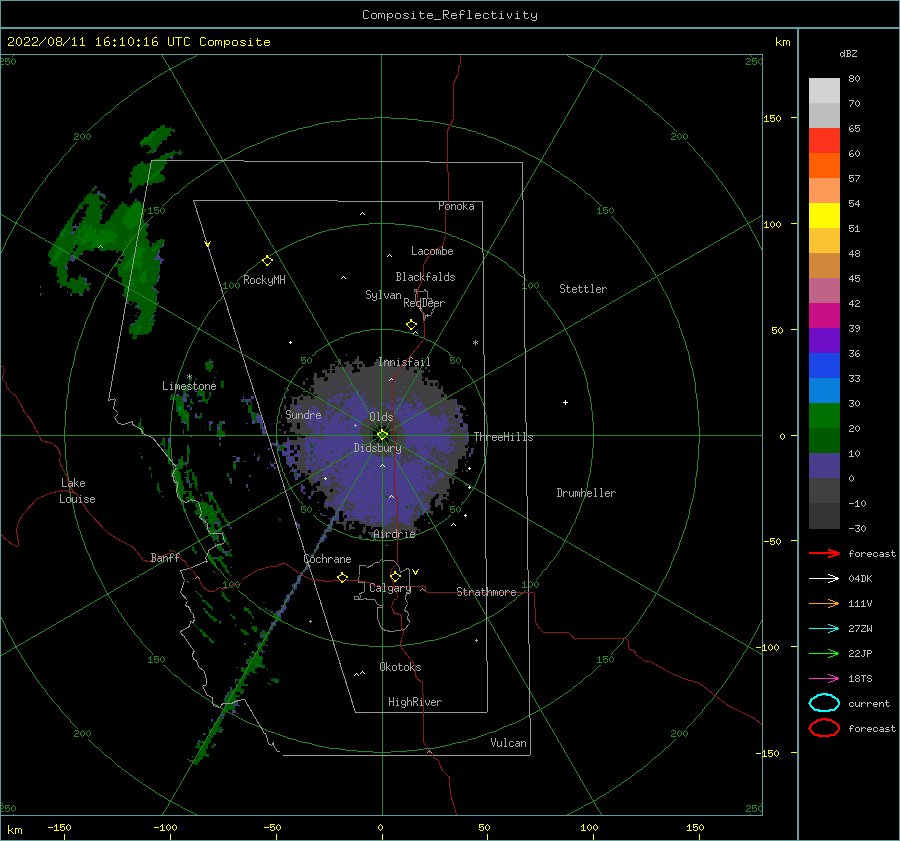Click the 04DK legend text
The width and height of the screenshot is (900, 841).
tap(860, 579)
